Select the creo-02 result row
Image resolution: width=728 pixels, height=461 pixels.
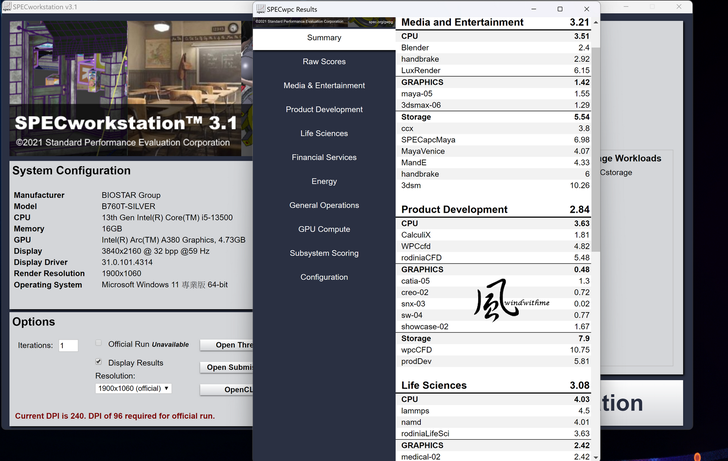coord(495,292)
